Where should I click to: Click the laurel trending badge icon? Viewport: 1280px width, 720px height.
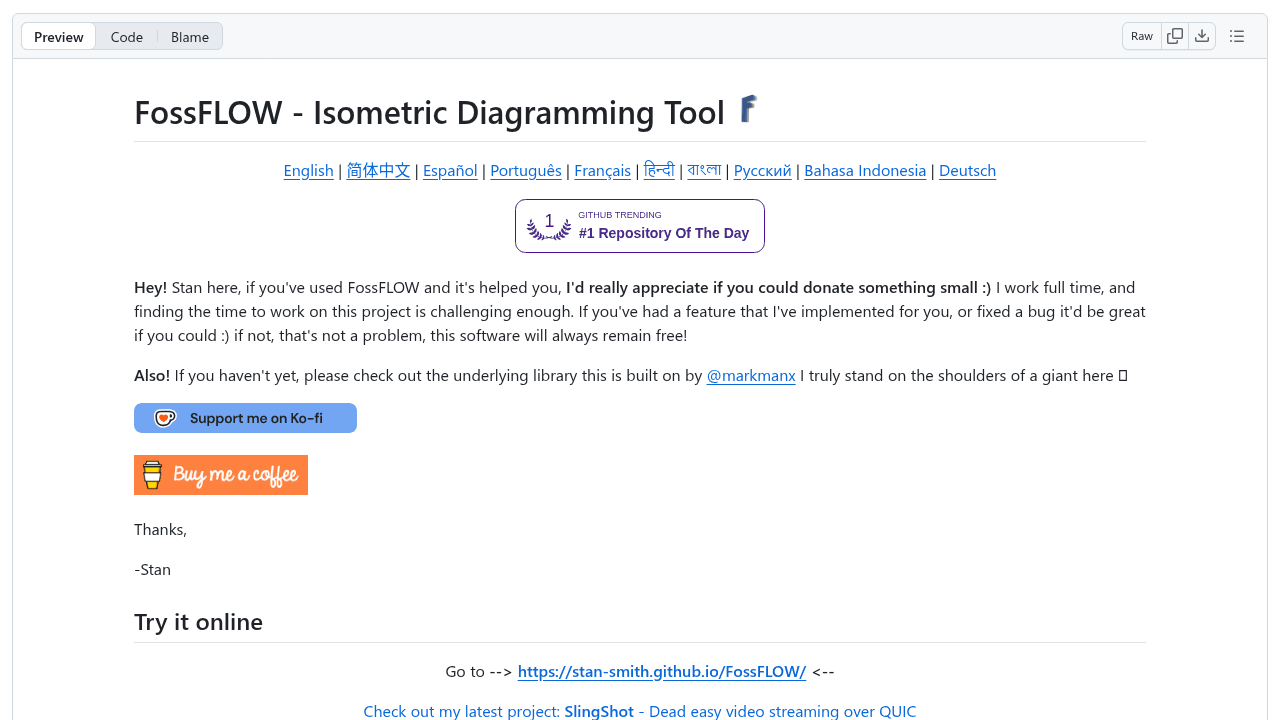tap(548, 226)
